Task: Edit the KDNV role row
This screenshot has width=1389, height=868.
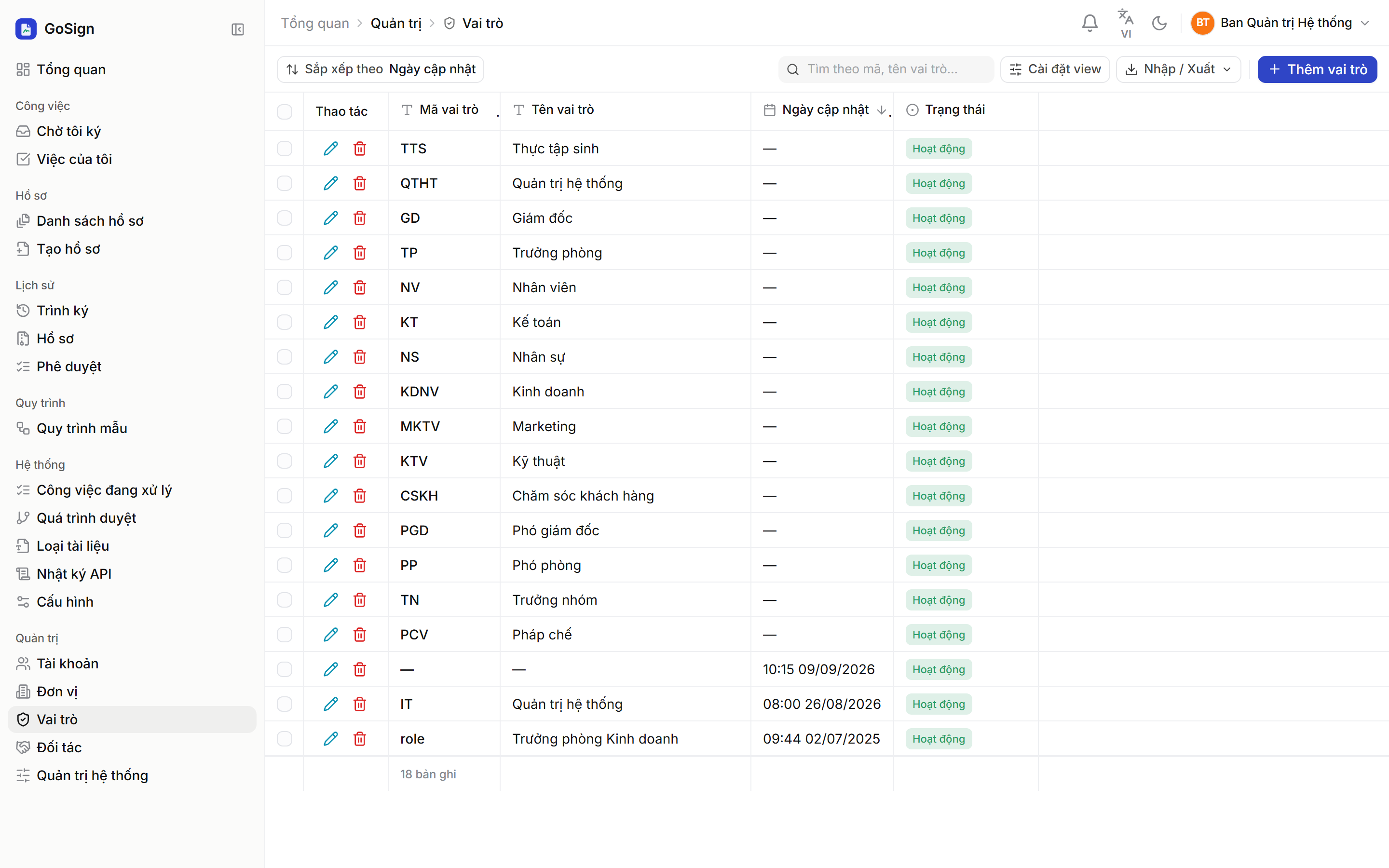Action: [330, 392]
